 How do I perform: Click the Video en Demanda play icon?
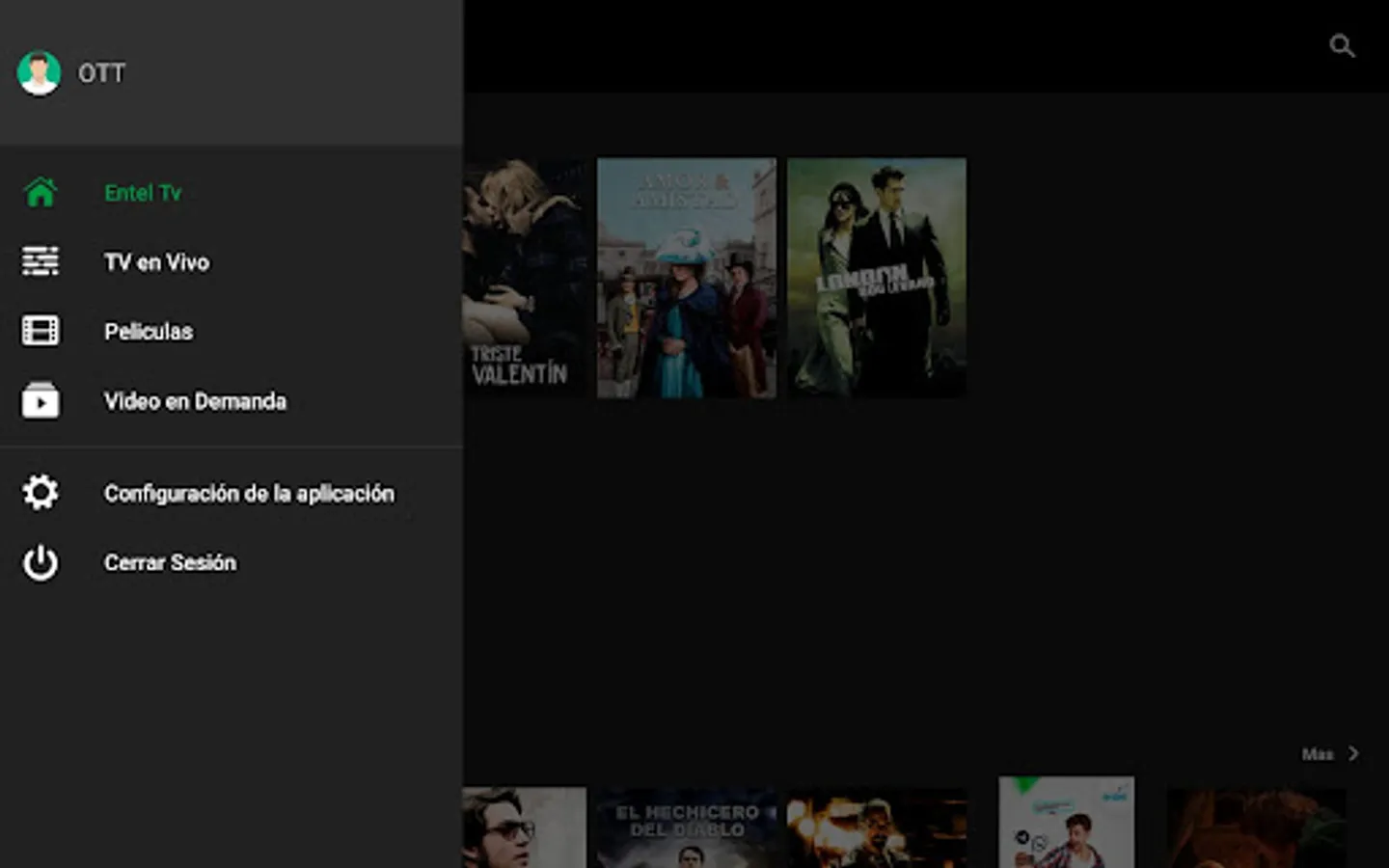[41, 400]
